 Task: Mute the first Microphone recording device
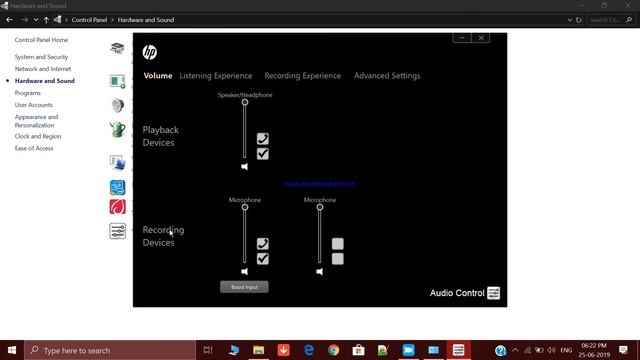tap(244, 271)
